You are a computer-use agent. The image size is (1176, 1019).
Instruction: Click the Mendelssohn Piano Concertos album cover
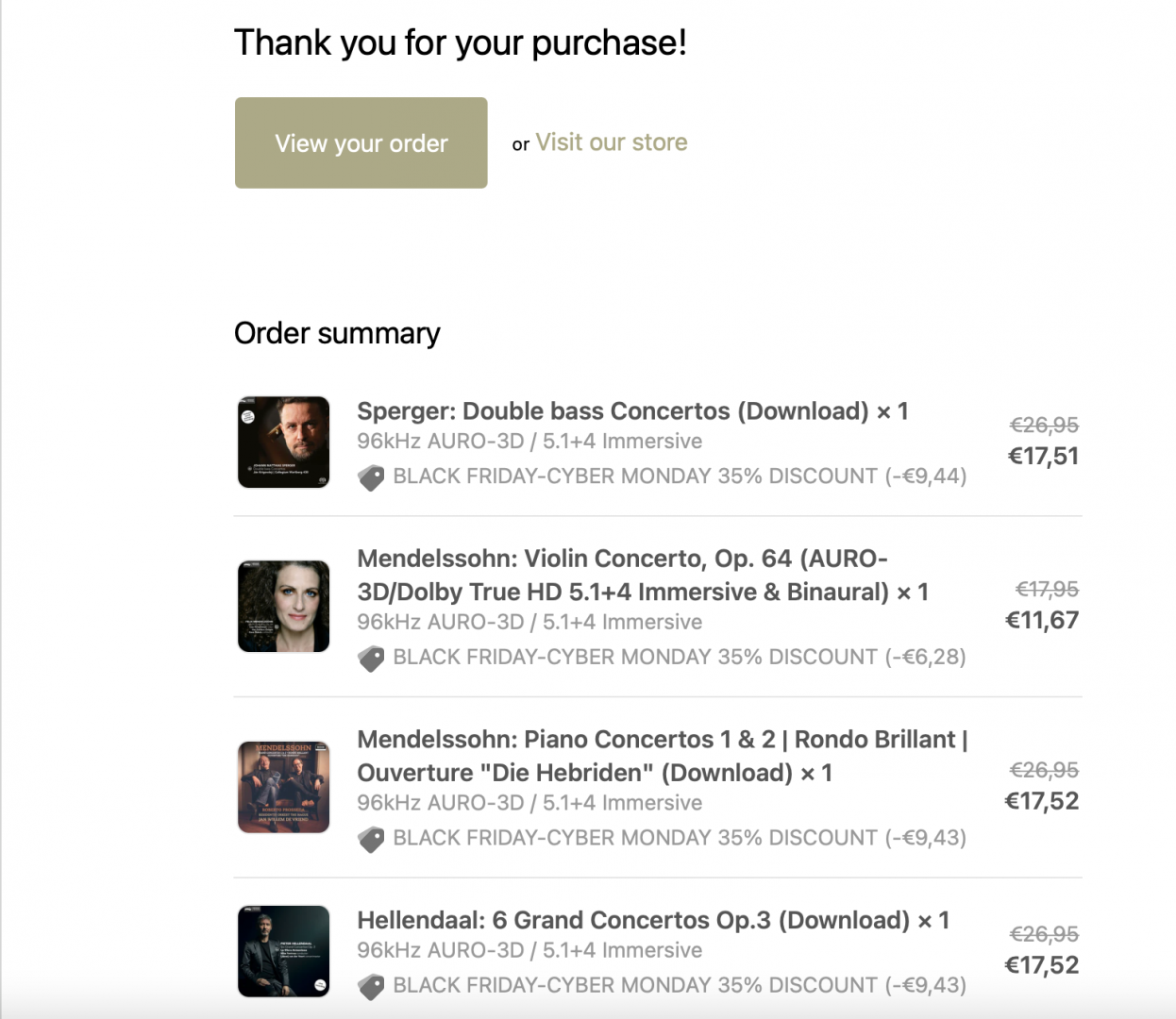(x=283, y=787)
